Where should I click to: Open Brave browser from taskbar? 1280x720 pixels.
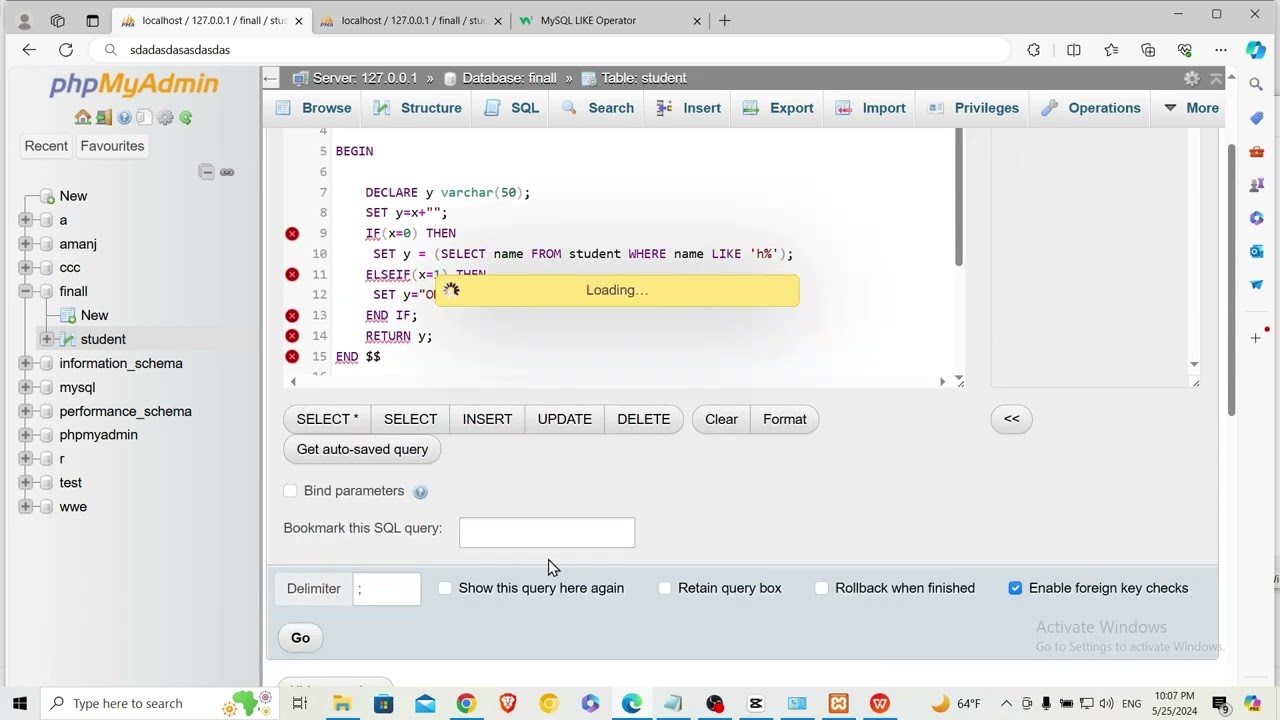[507, 703]
